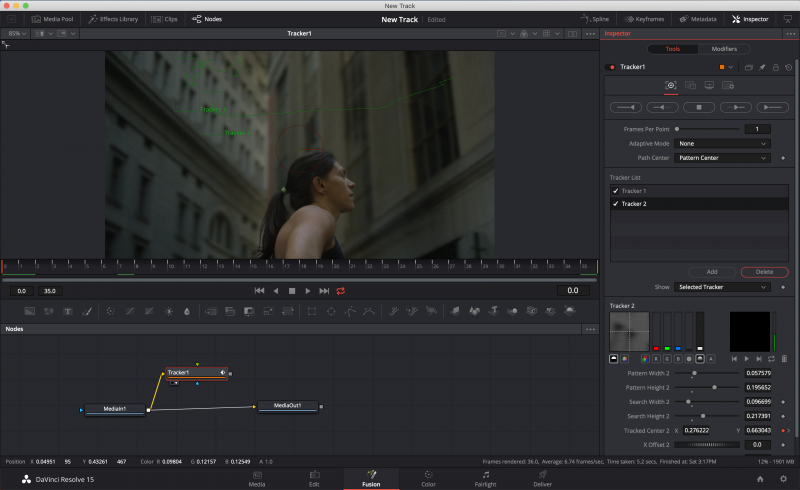
Task: Uncheck the Tracker 1 checkbox
Action: point(615,190)
